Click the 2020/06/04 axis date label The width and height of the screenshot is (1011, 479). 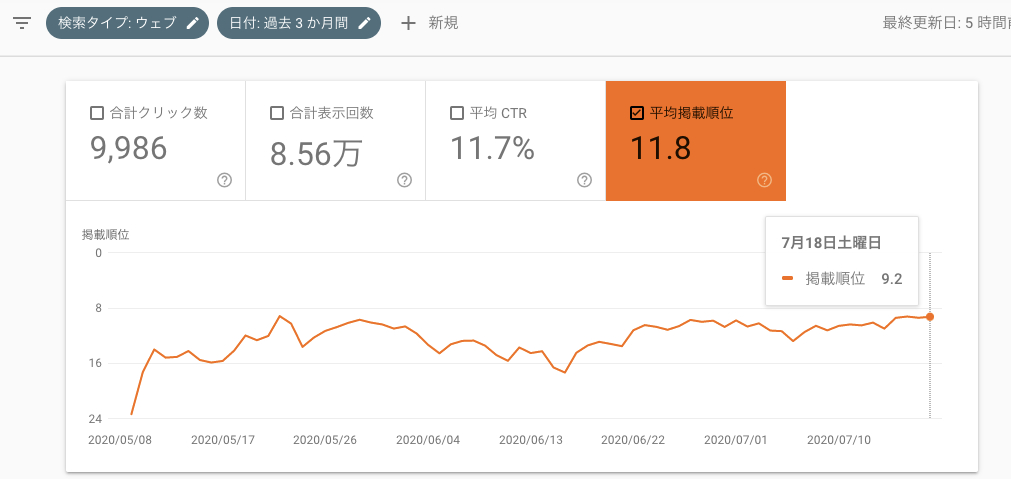coord(428,440)
